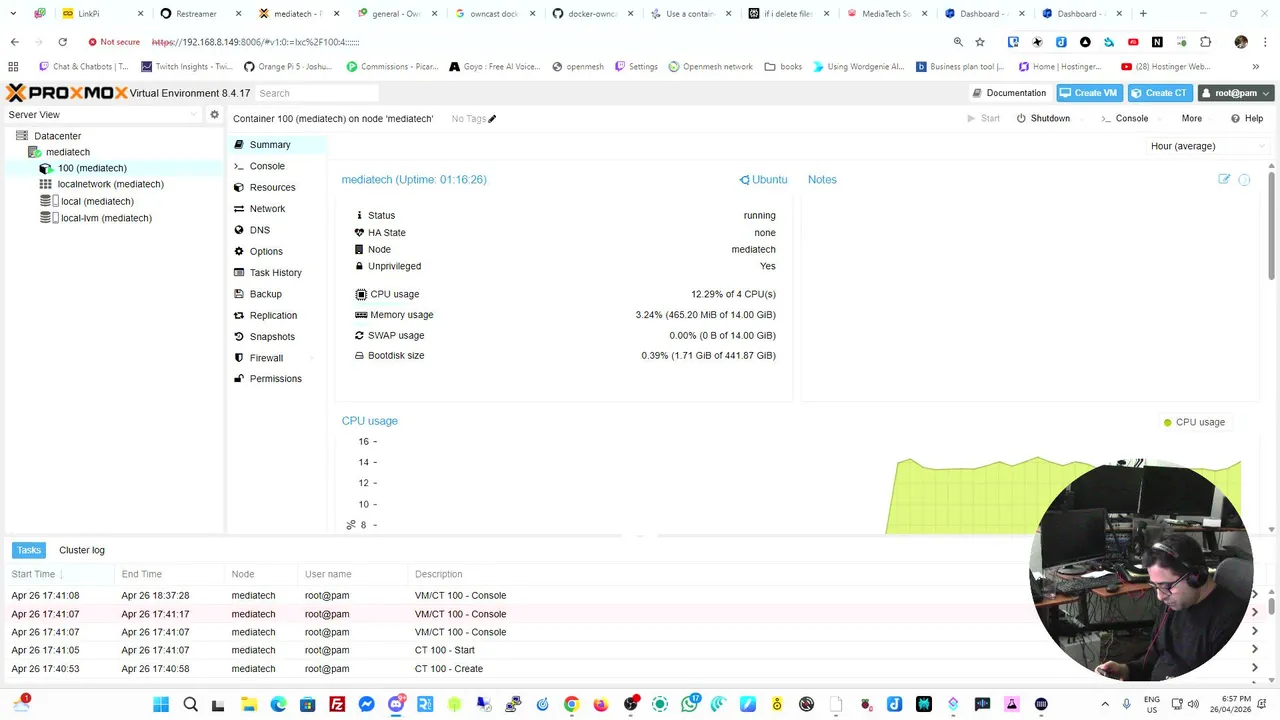
Task: Reload the browser page
Action: tap(62, 42)
